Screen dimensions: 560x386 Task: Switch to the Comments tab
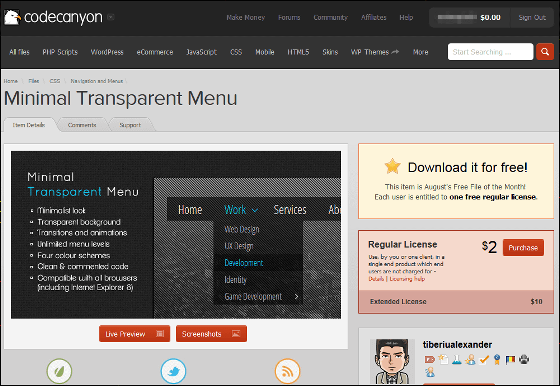(x=82, y=125)
